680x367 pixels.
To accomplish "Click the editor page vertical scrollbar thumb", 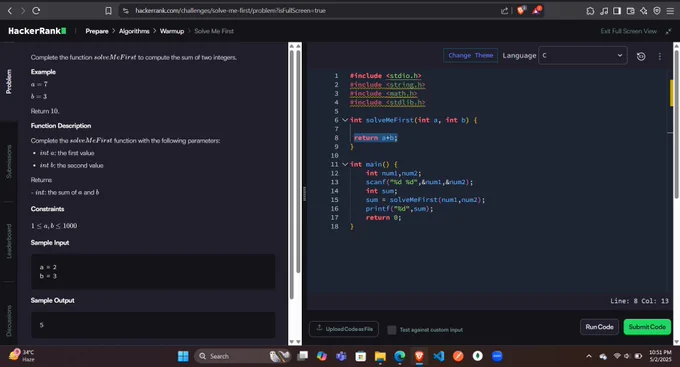I will coord(677,124).
